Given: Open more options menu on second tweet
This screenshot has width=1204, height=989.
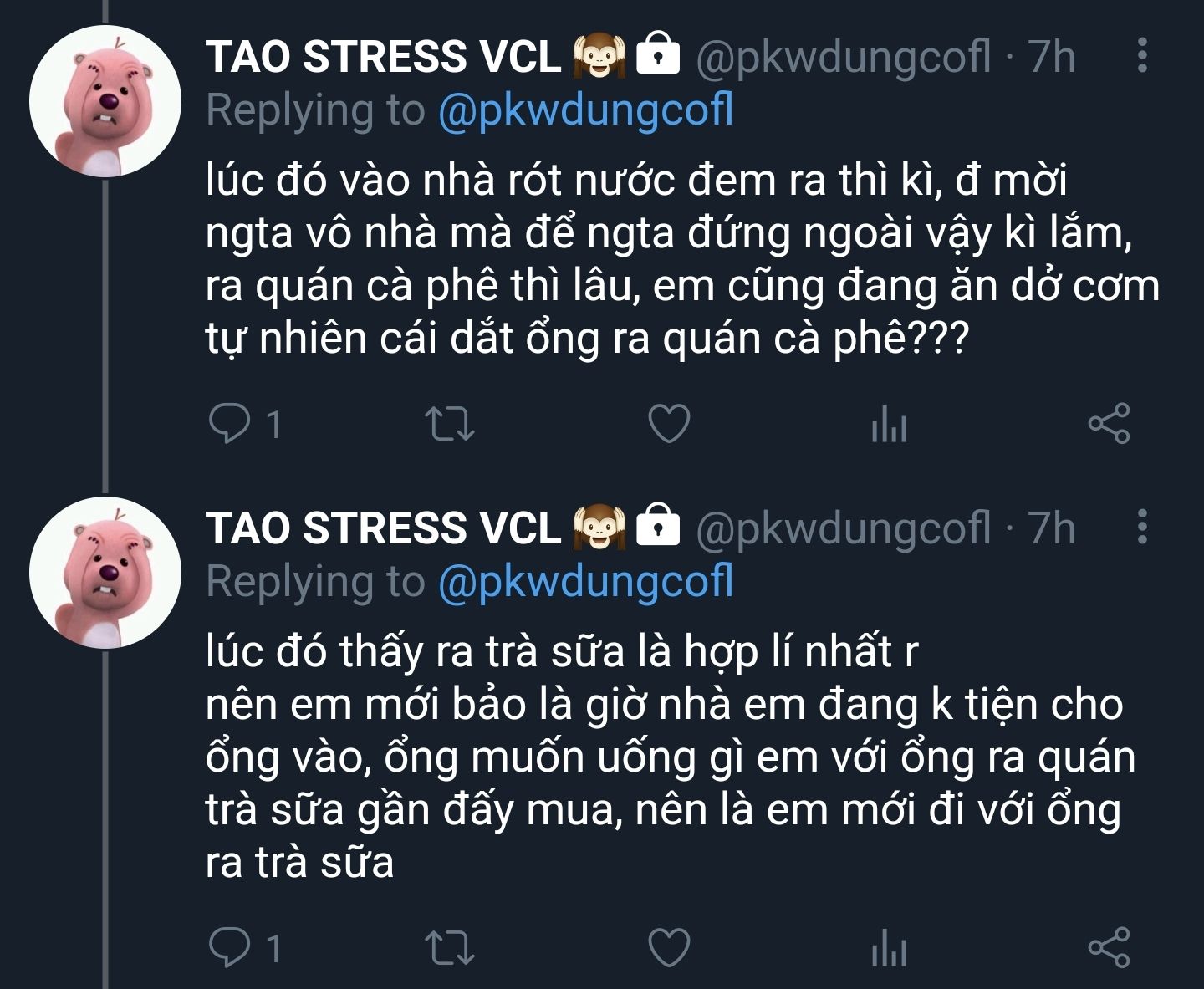Looking at the screenshot, I should point(1142,527).
